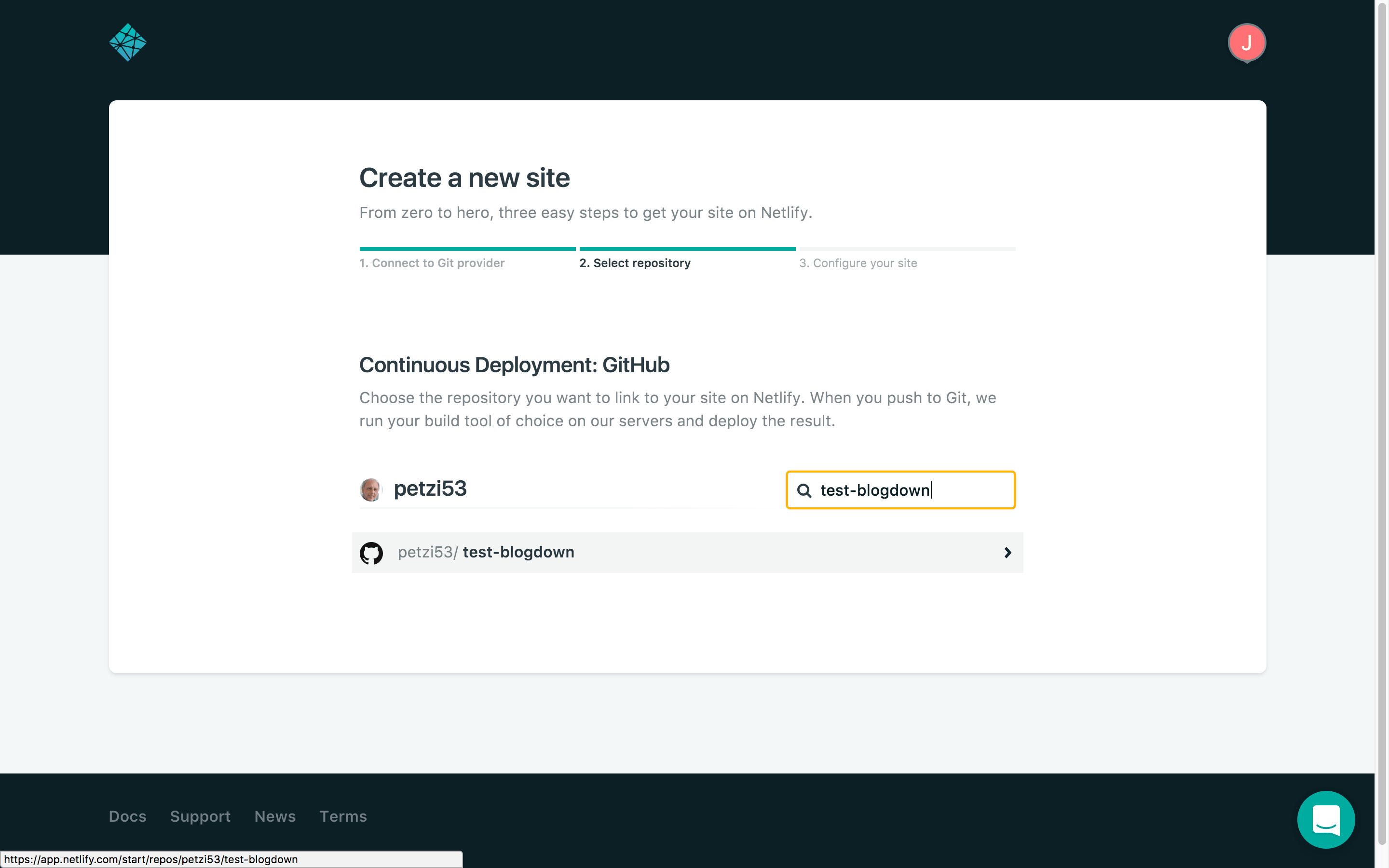This screenshot has height=868, width=1389.
Task: Click the step 1 teal progress bar
Action: coord(467,248)
